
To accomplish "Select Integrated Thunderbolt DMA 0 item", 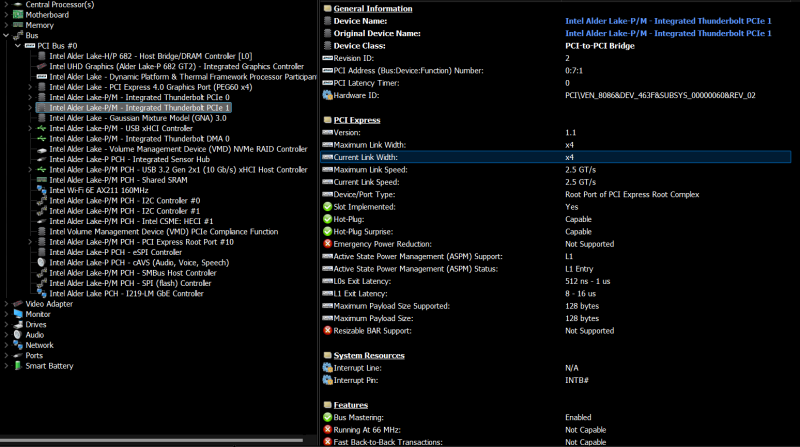I will tap(139, 139).
